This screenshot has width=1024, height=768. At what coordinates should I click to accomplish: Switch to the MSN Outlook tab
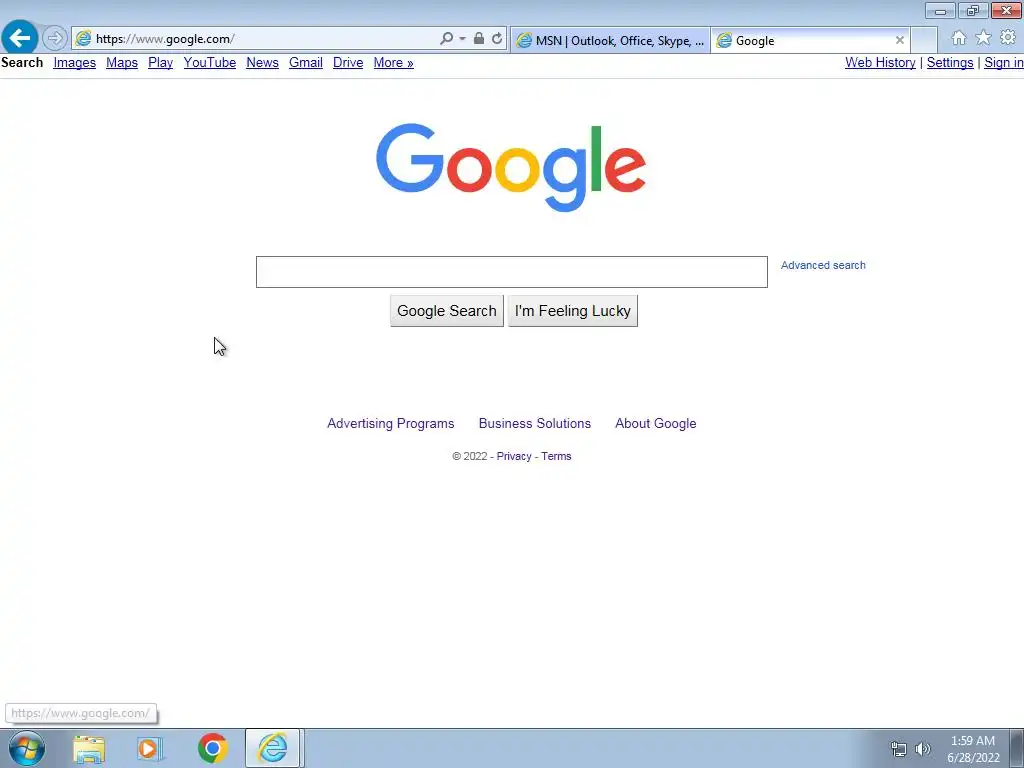coord(610,40)
